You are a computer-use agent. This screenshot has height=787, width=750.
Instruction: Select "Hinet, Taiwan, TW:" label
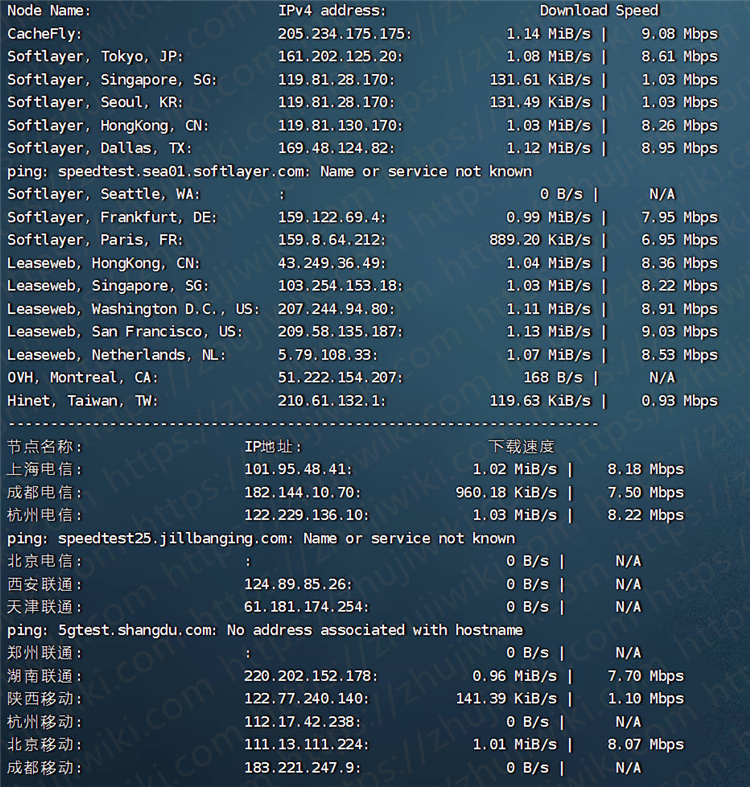83,401
